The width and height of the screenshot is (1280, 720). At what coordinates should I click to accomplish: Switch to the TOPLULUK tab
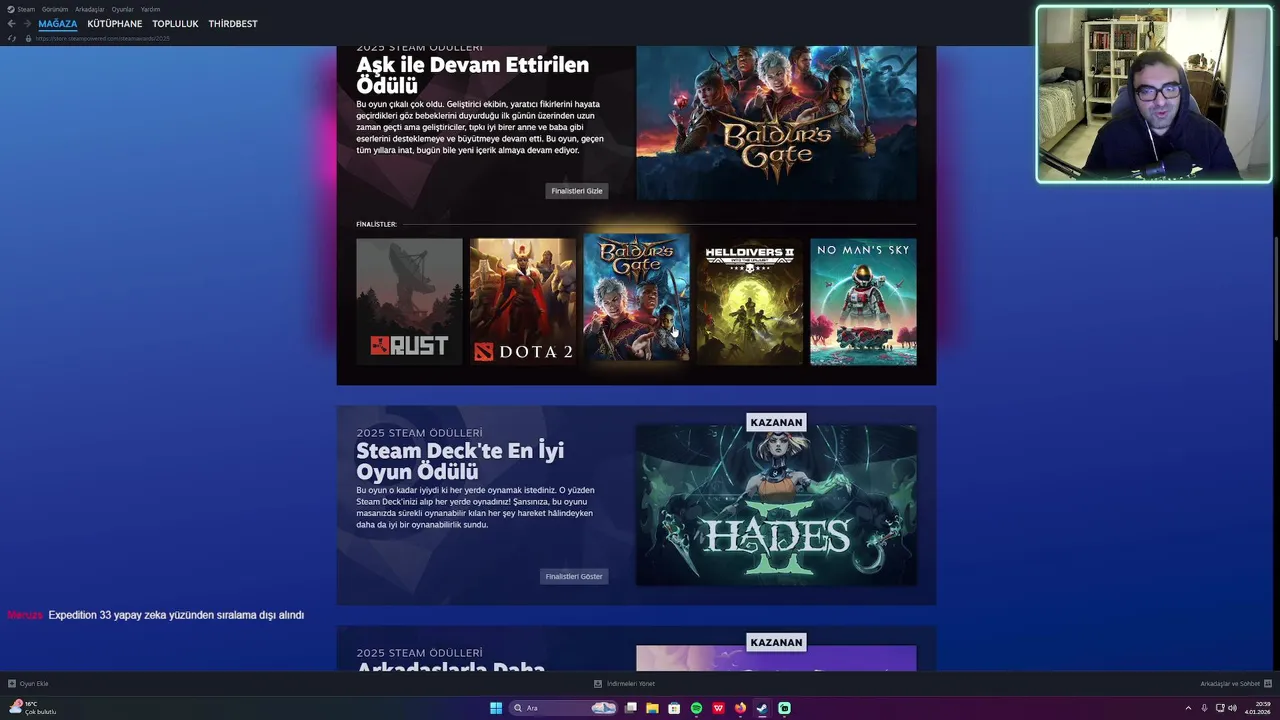point(175,24)
